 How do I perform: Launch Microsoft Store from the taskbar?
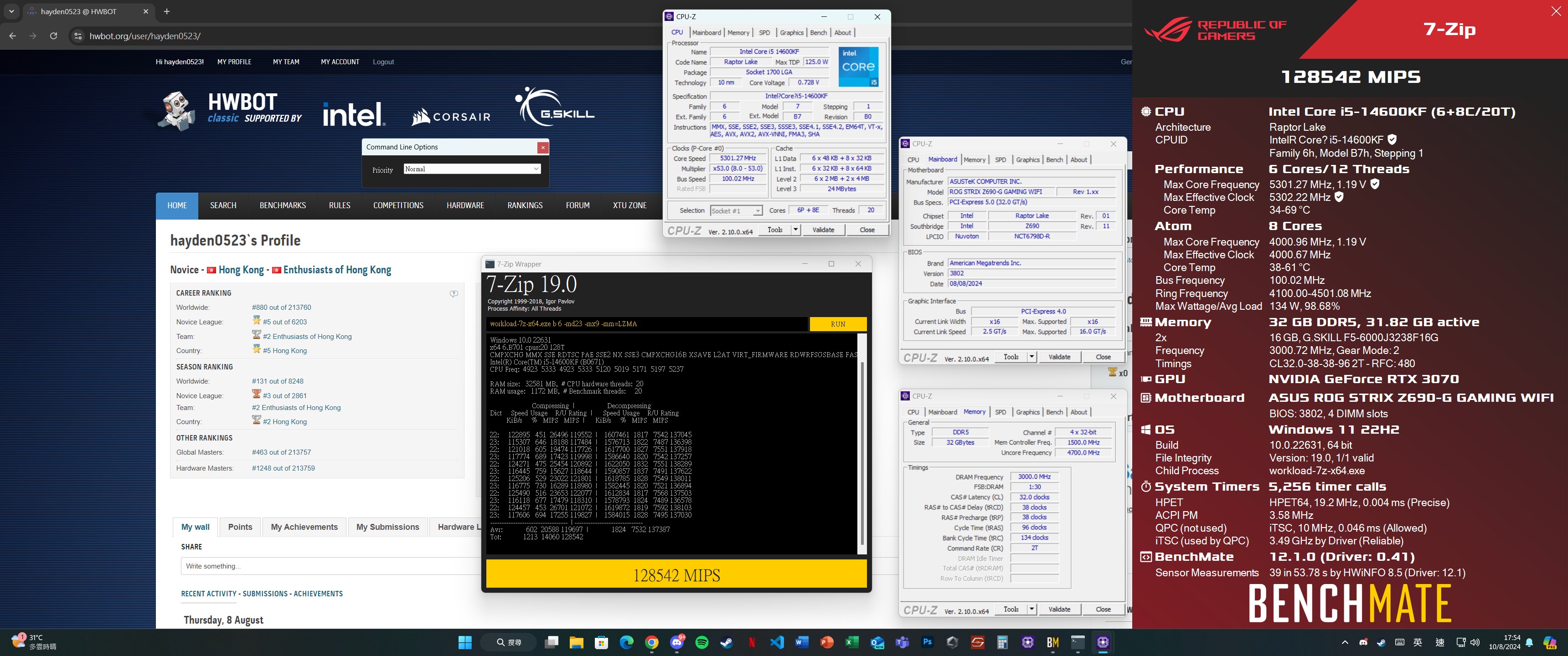pyautogui.click(x=601, y=642)
